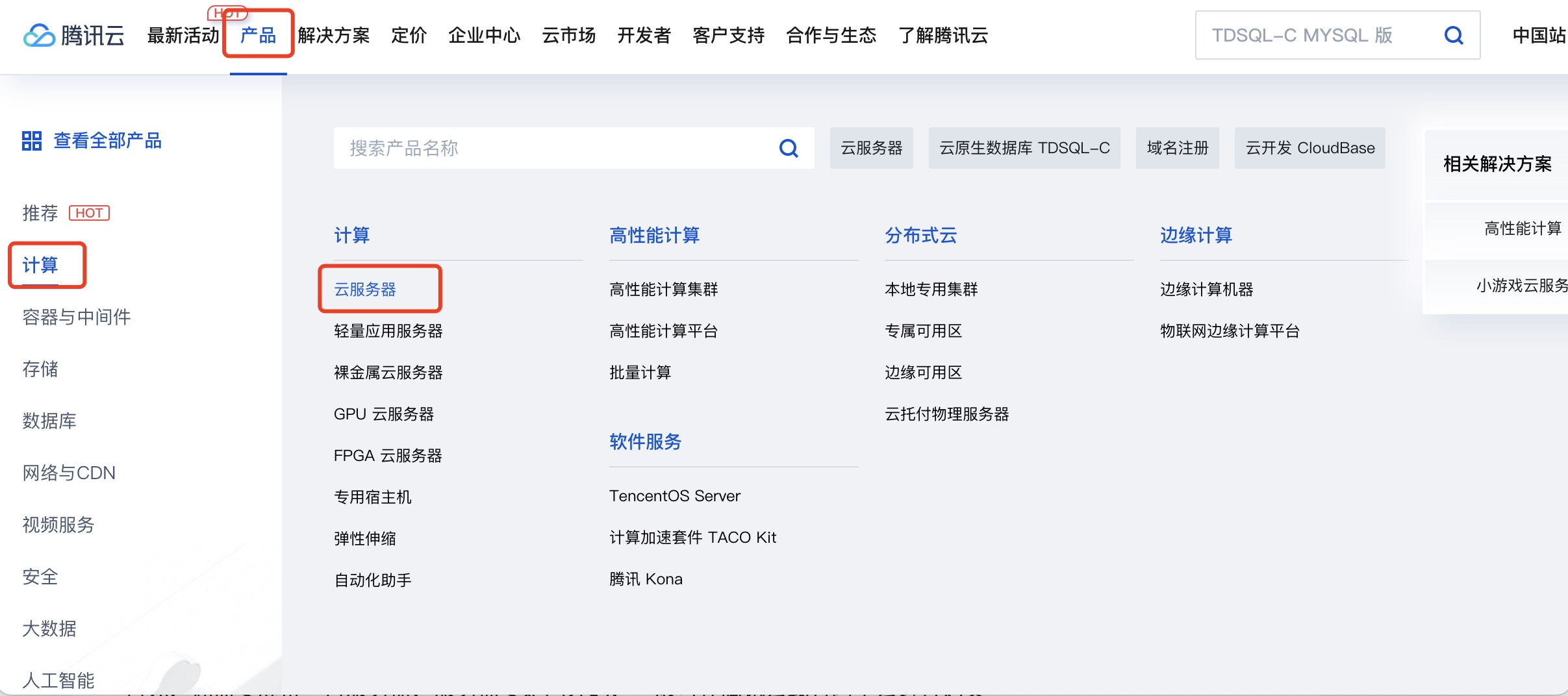Open the 客户支持 menu
Screen dimensions: 1568x696
[729, 35]
